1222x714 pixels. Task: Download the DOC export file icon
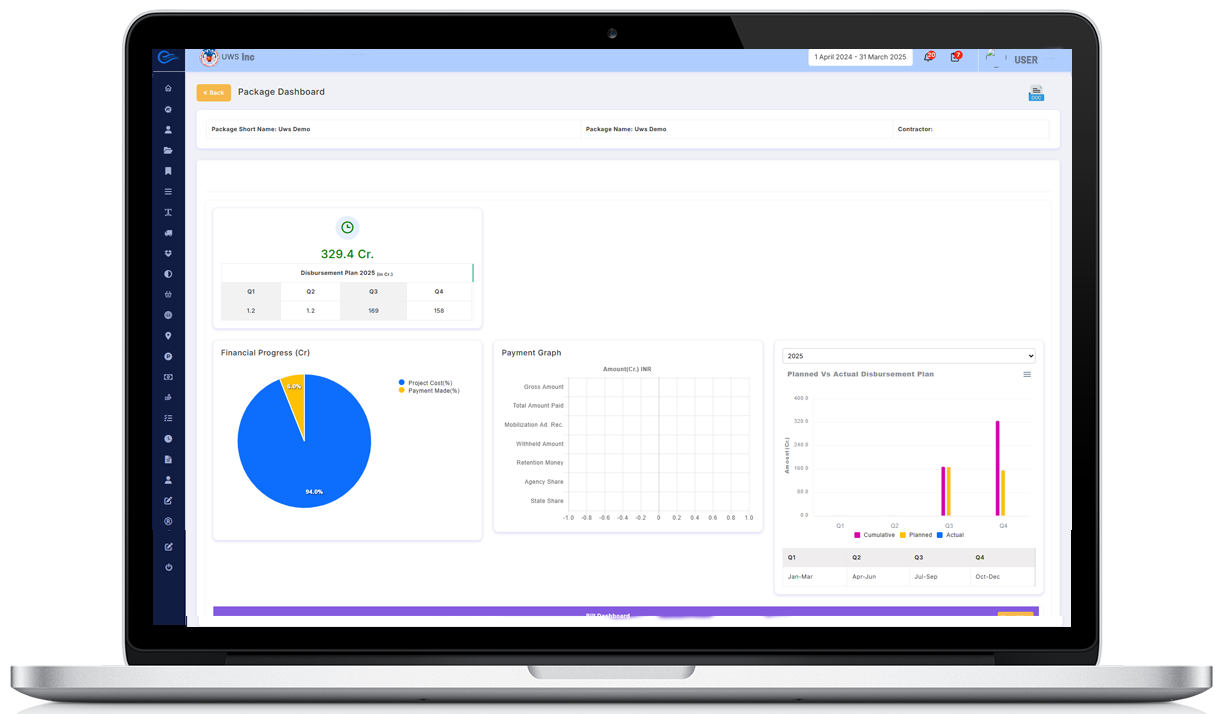tap(1036, 93)
